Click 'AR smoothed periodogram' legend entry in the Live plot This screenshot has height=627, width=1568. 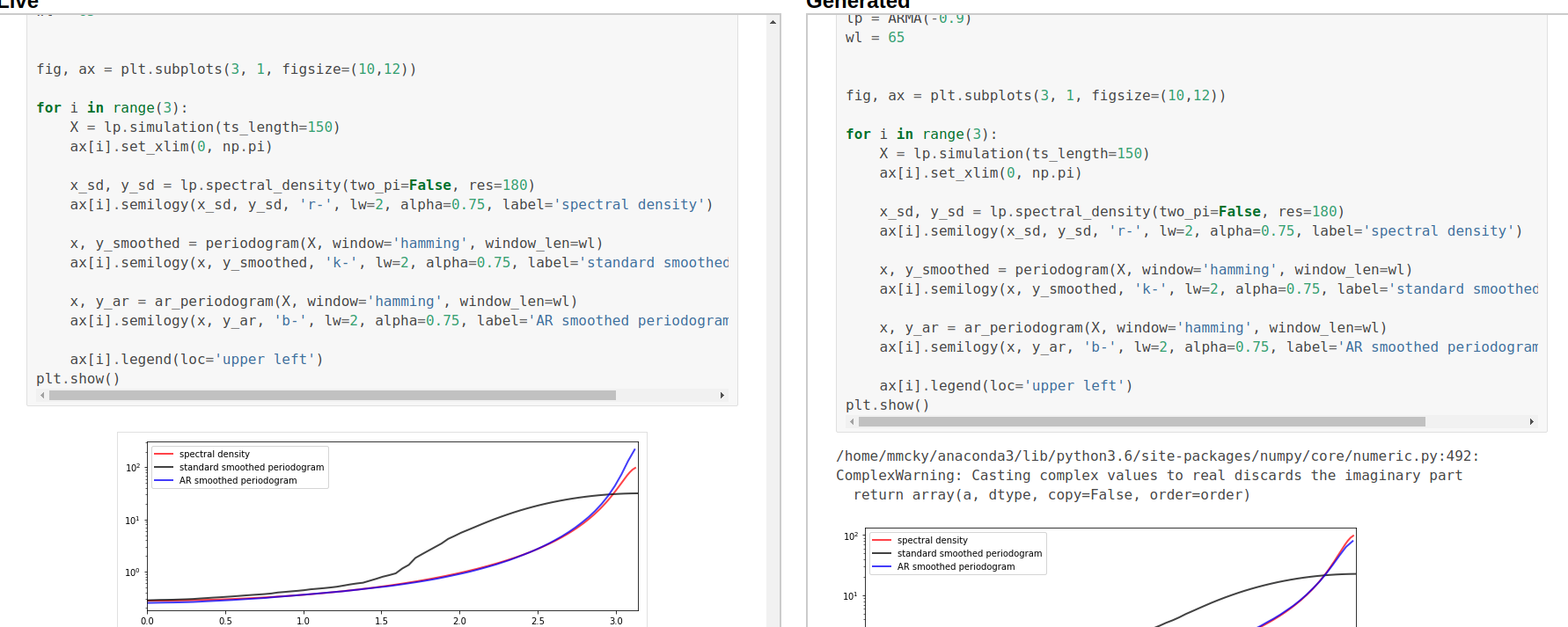click(x=238, y=481)
